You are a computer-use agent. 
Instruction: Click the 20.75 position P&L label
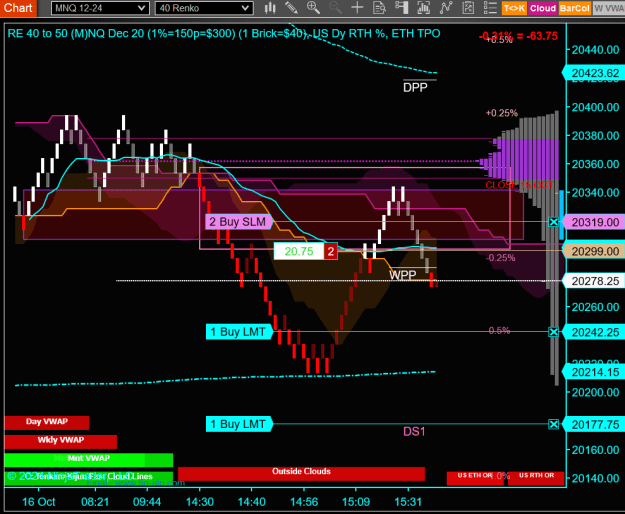click(299, 251)
